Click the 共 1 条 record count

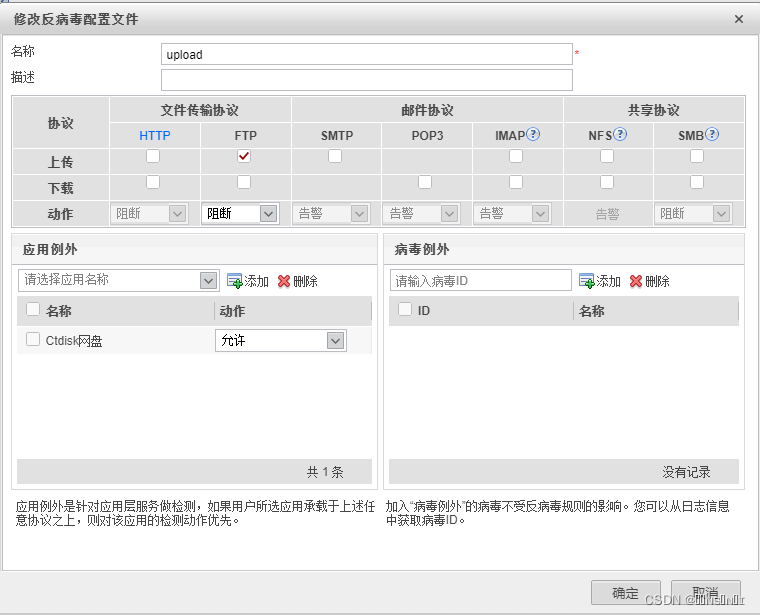click(325, 472)
